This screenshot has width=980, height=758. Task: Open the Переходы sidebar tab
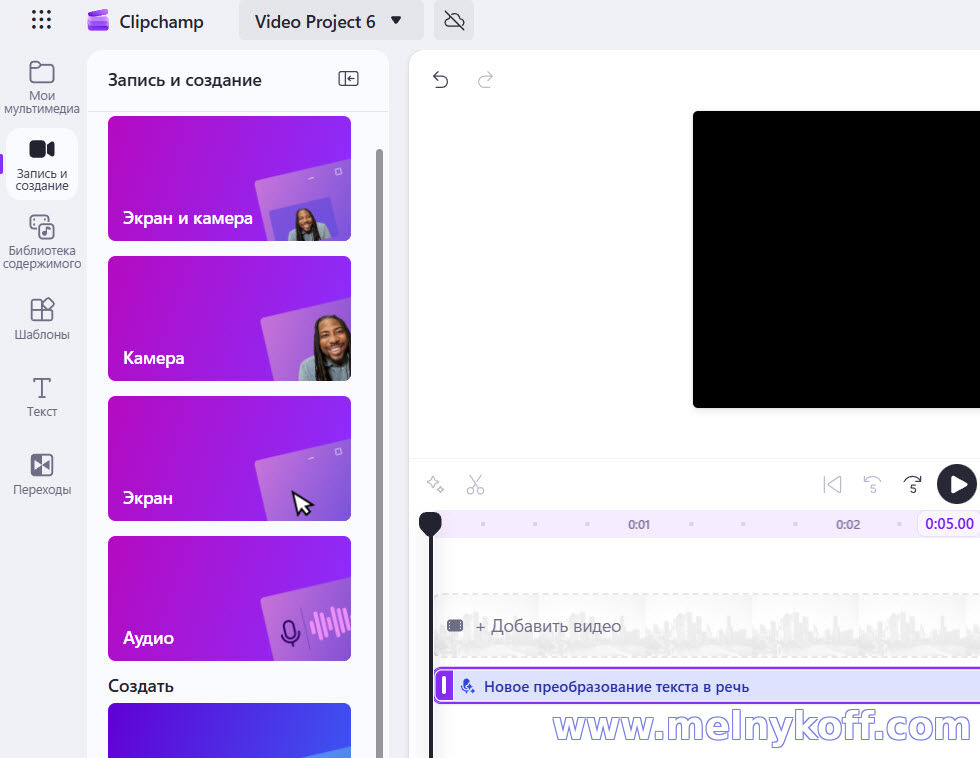point(42,475)
